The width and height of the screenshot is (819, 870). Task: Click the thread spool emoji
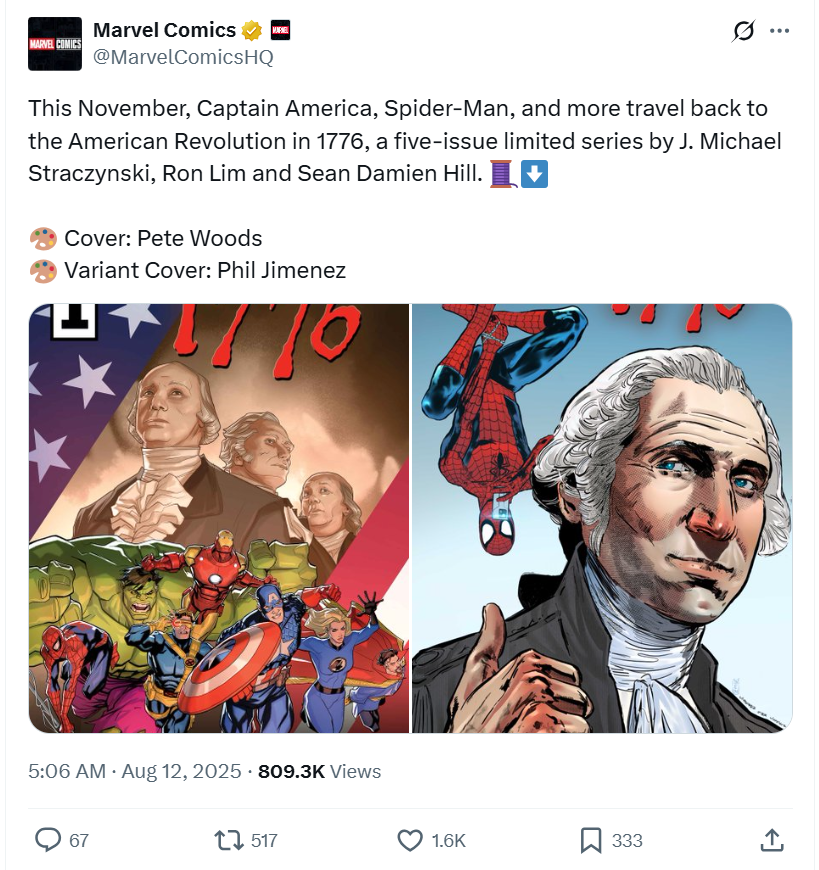(x=504, y=174)
